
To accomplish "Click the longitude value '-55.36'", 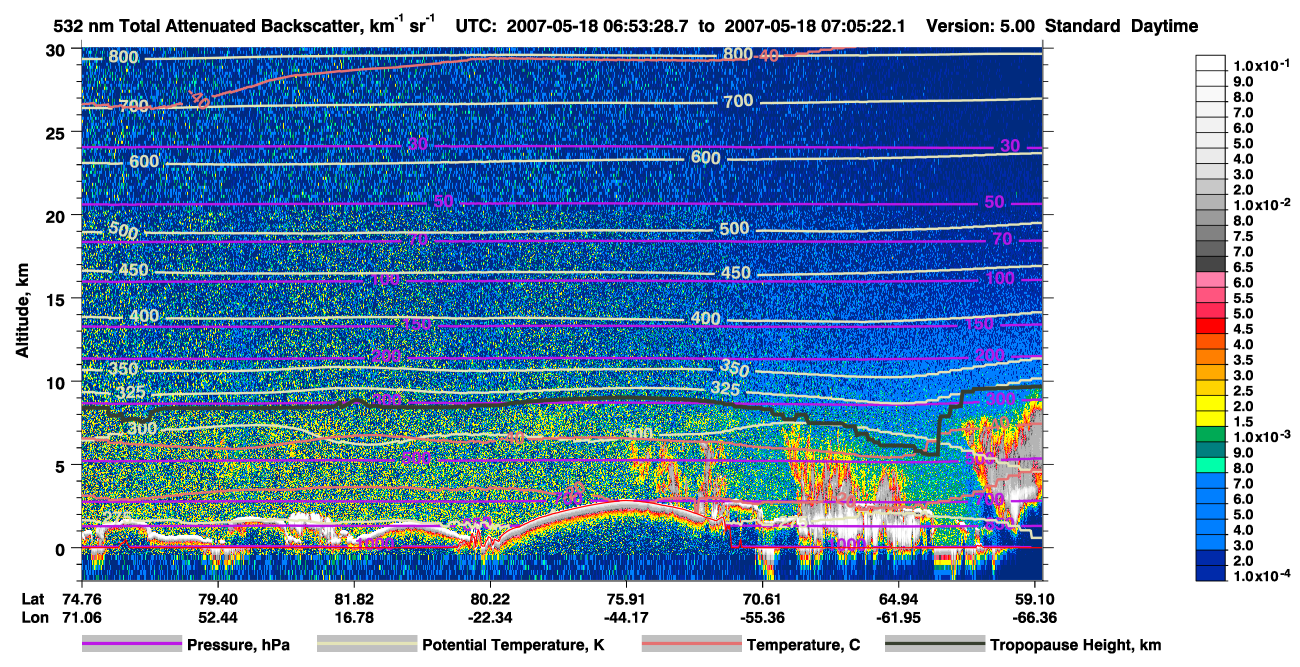I will [x=763, y=617].
